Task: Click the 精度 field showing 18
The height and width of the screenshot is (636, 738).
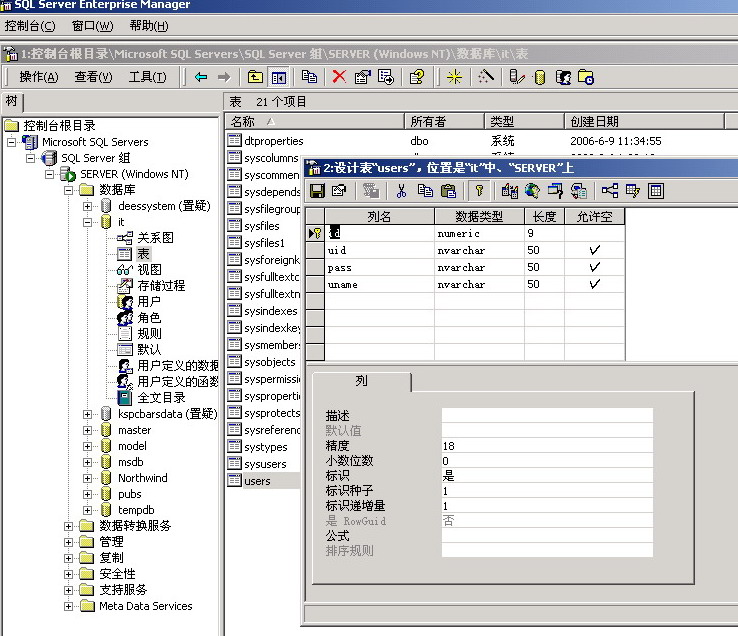Action: point(547,445)
